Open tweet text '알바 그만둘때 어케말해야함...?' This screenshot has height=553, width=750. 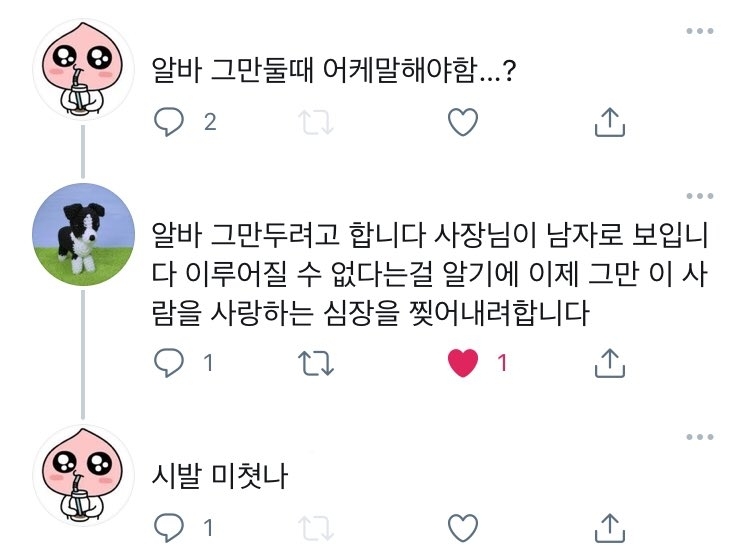coord(334,70)
